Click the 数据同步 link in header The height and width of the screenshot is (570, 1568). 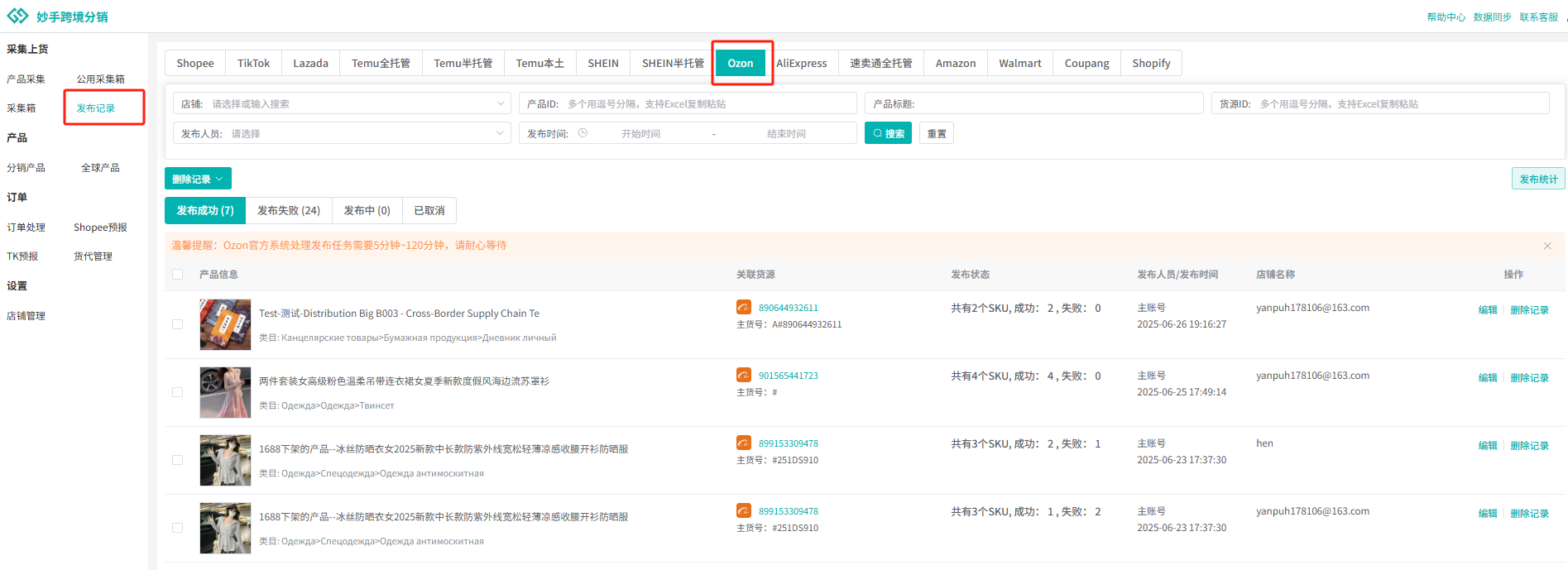click(1492, 17)
